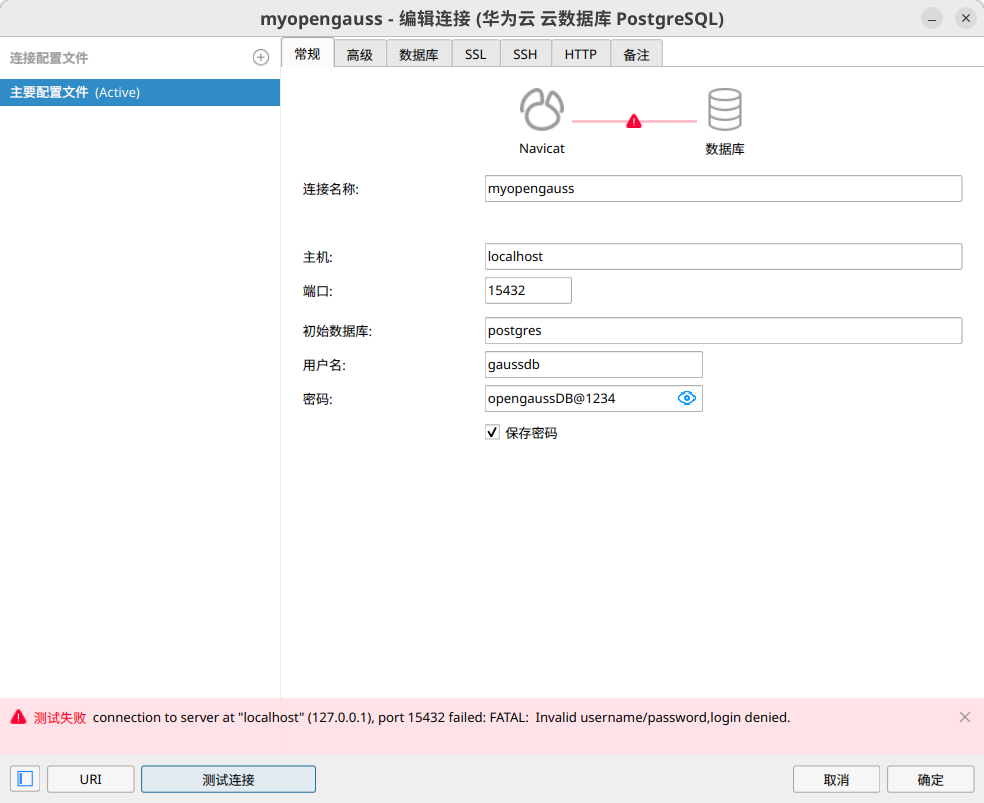The image size is (984, 803).
Task: Click the 保存密码 label text
Action: pos(531,433)
